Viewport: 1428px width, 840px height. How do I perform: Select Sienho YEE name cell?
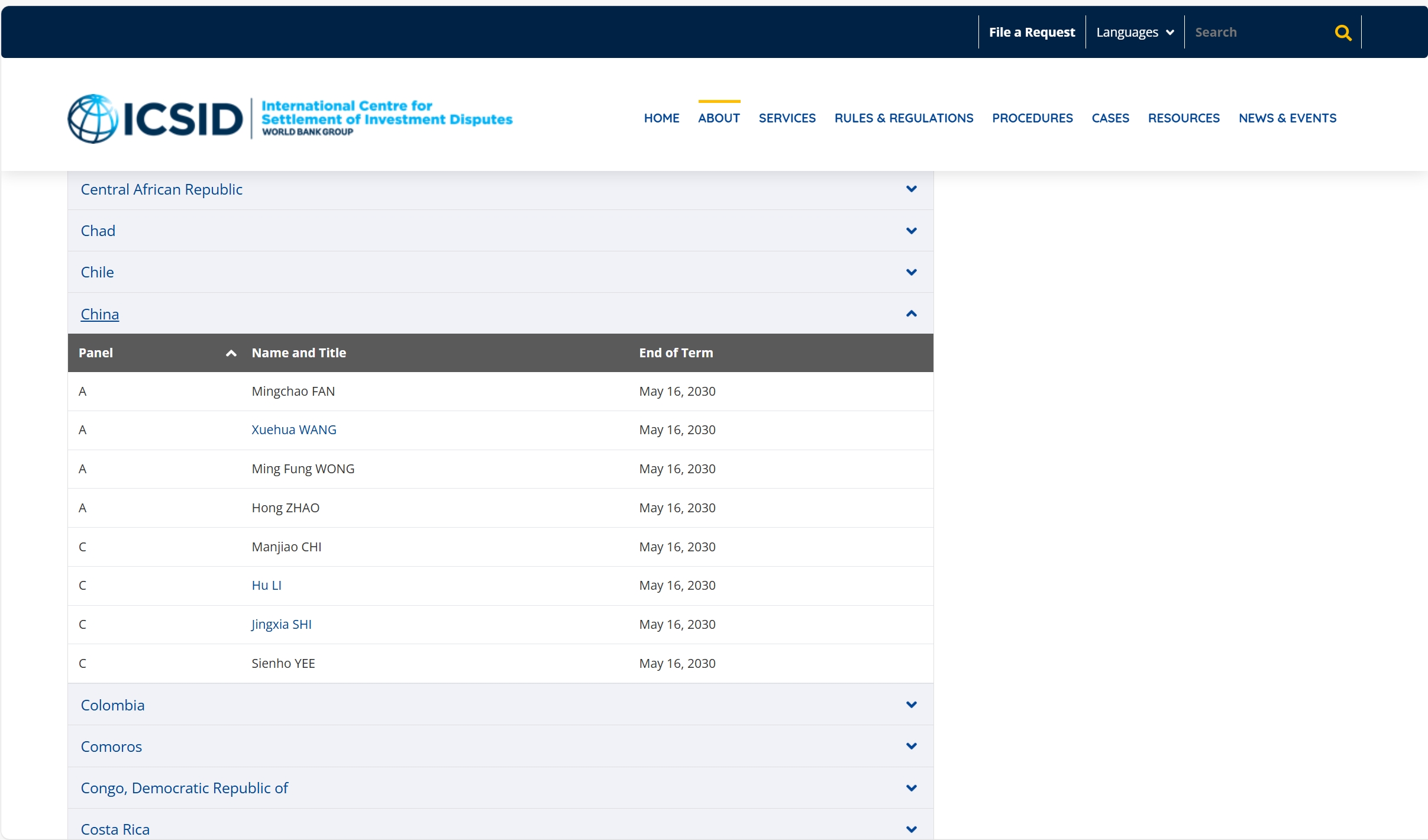coord(283,664)
